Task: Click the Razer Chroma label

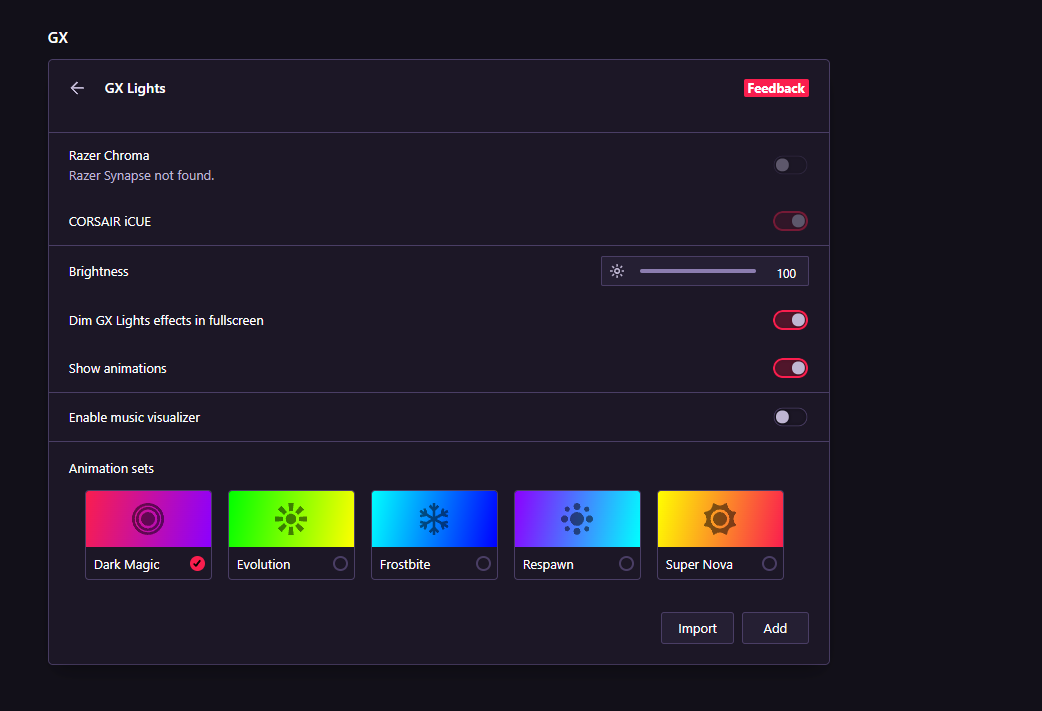Action: (109, 155)
